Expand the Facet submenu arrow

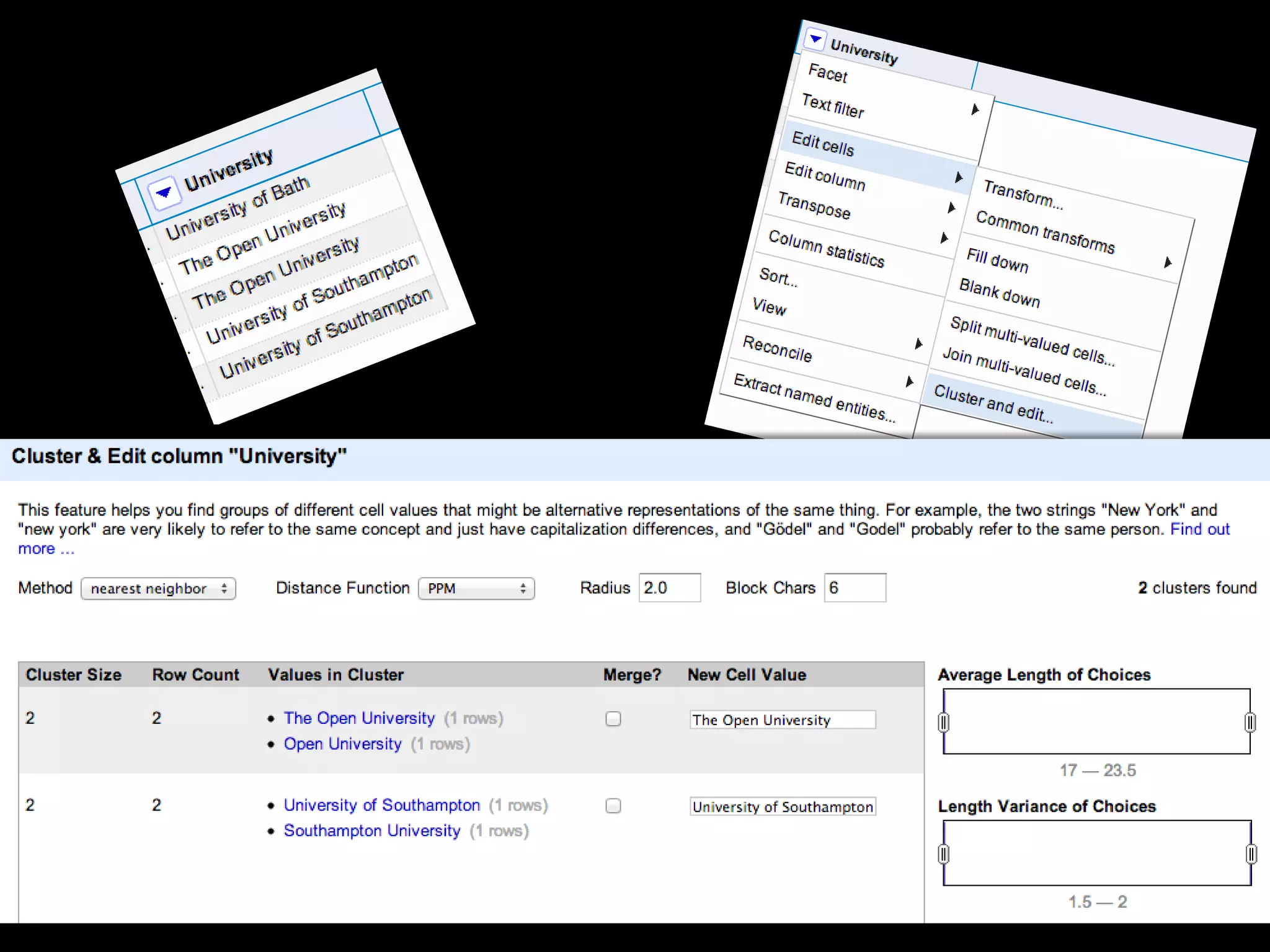point(975,110)
